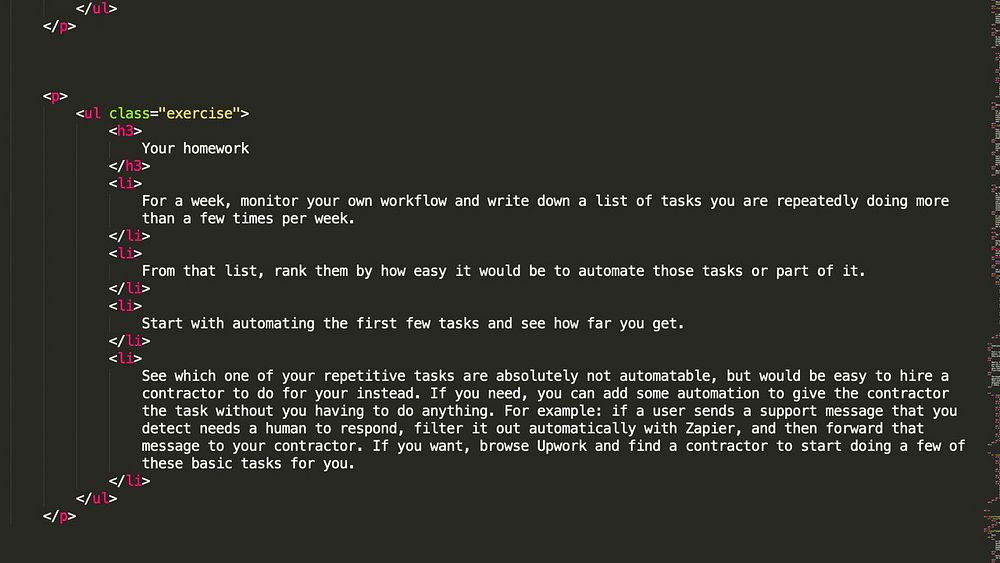Click the minimap on the right edge
The image size is (1000, 563).
point(991,280)
